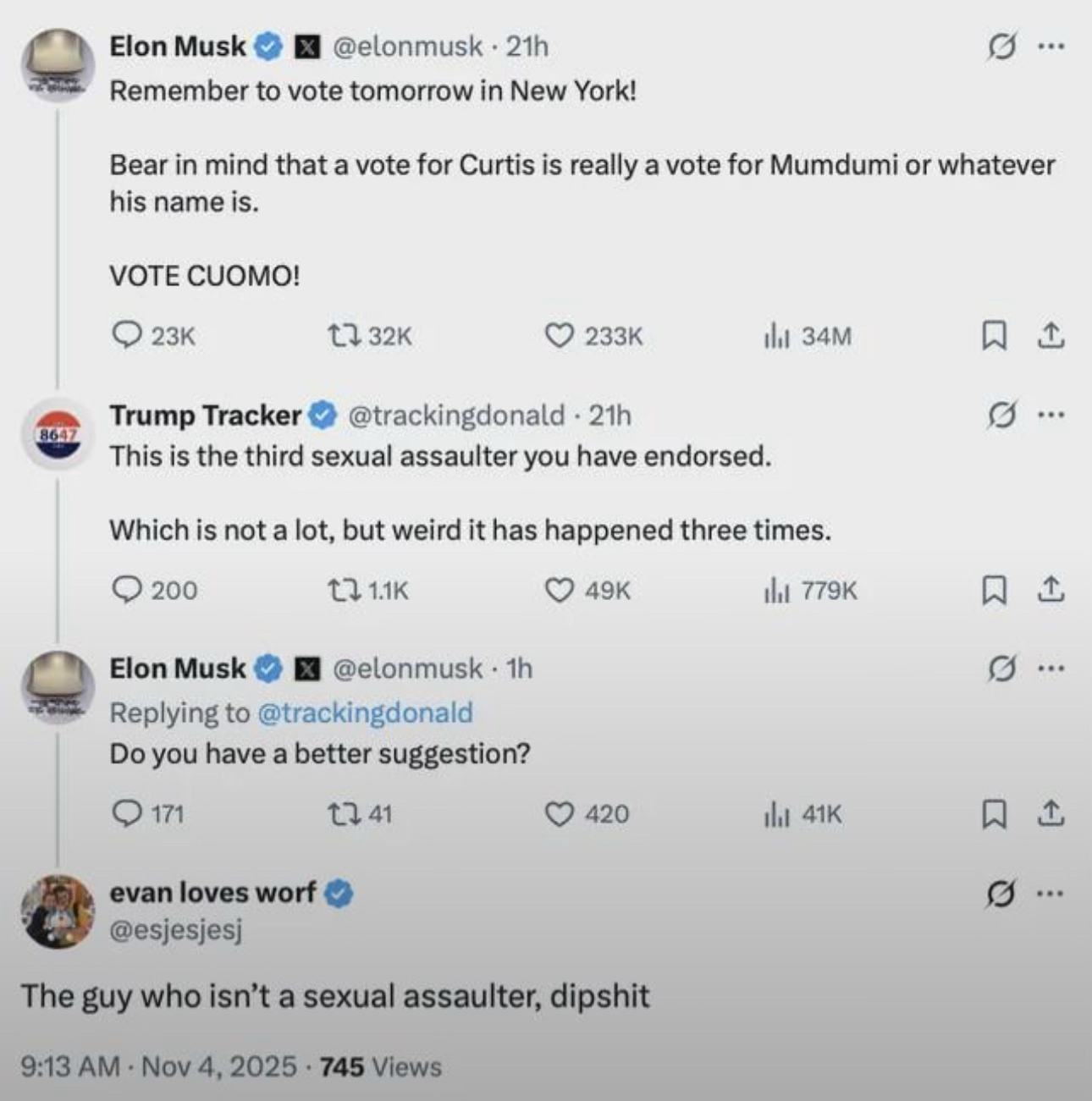
Task: Bookmark the "Do you have a better suggestion?" reply
Action: [993, 814]
